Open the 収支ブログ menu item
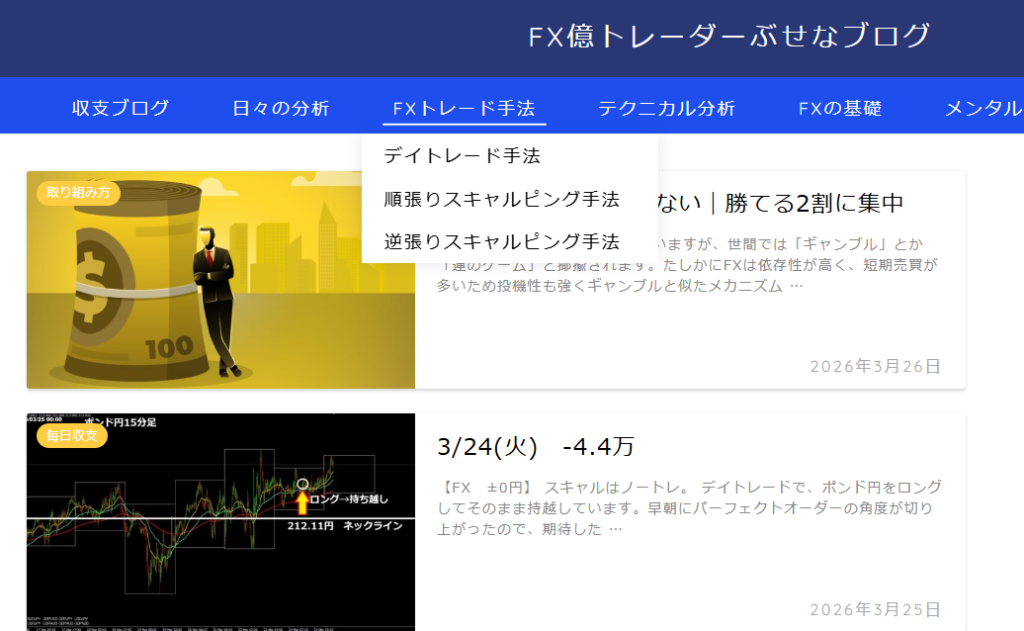The image size is (1024, 631). 120,108
